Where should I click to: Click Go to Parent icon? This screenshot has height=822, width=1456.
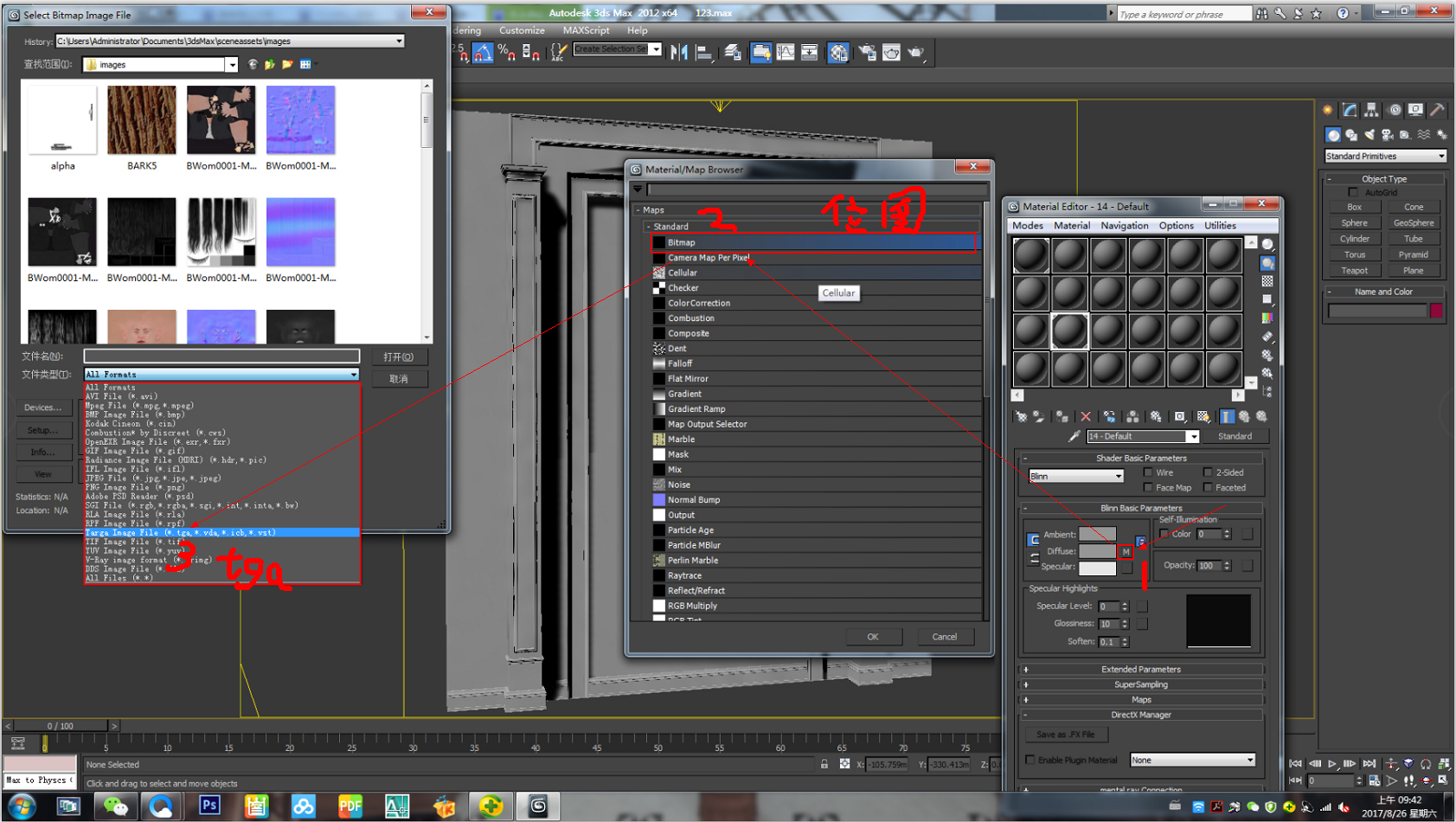(x=1244, y=416)
